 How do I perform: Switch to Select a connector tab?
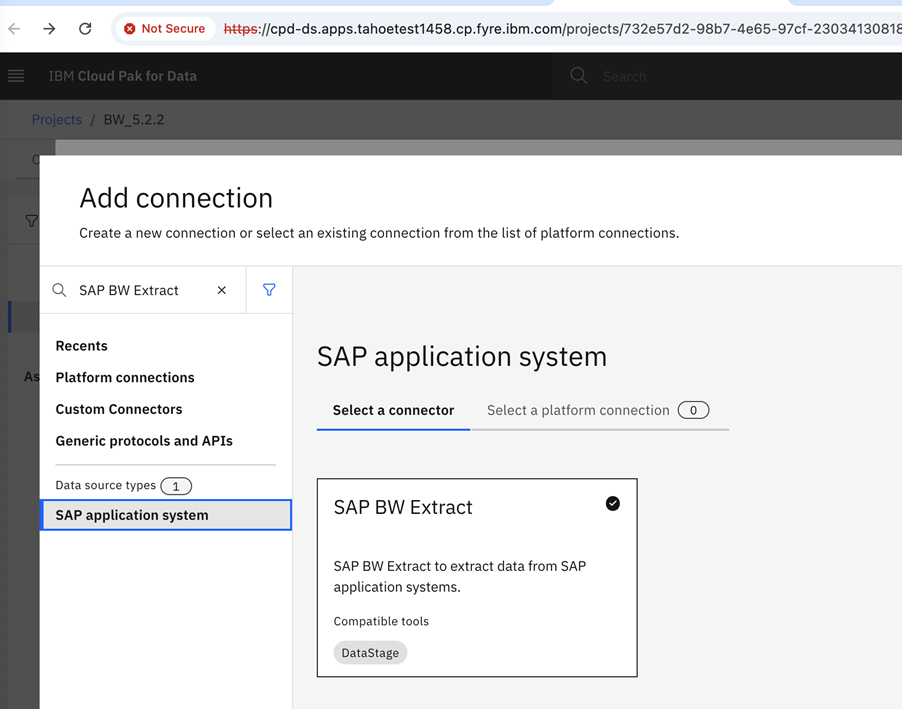tap(393, 410)
